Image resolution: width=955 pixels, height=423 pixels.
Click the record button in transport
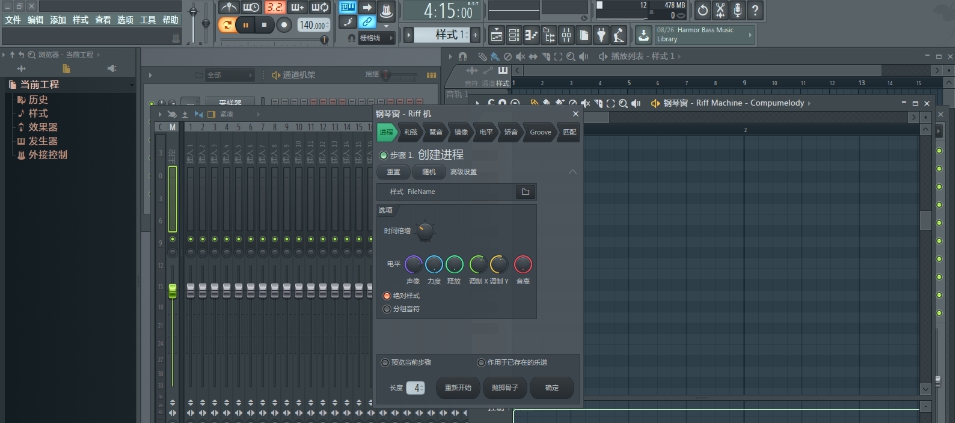click(283, 25)
